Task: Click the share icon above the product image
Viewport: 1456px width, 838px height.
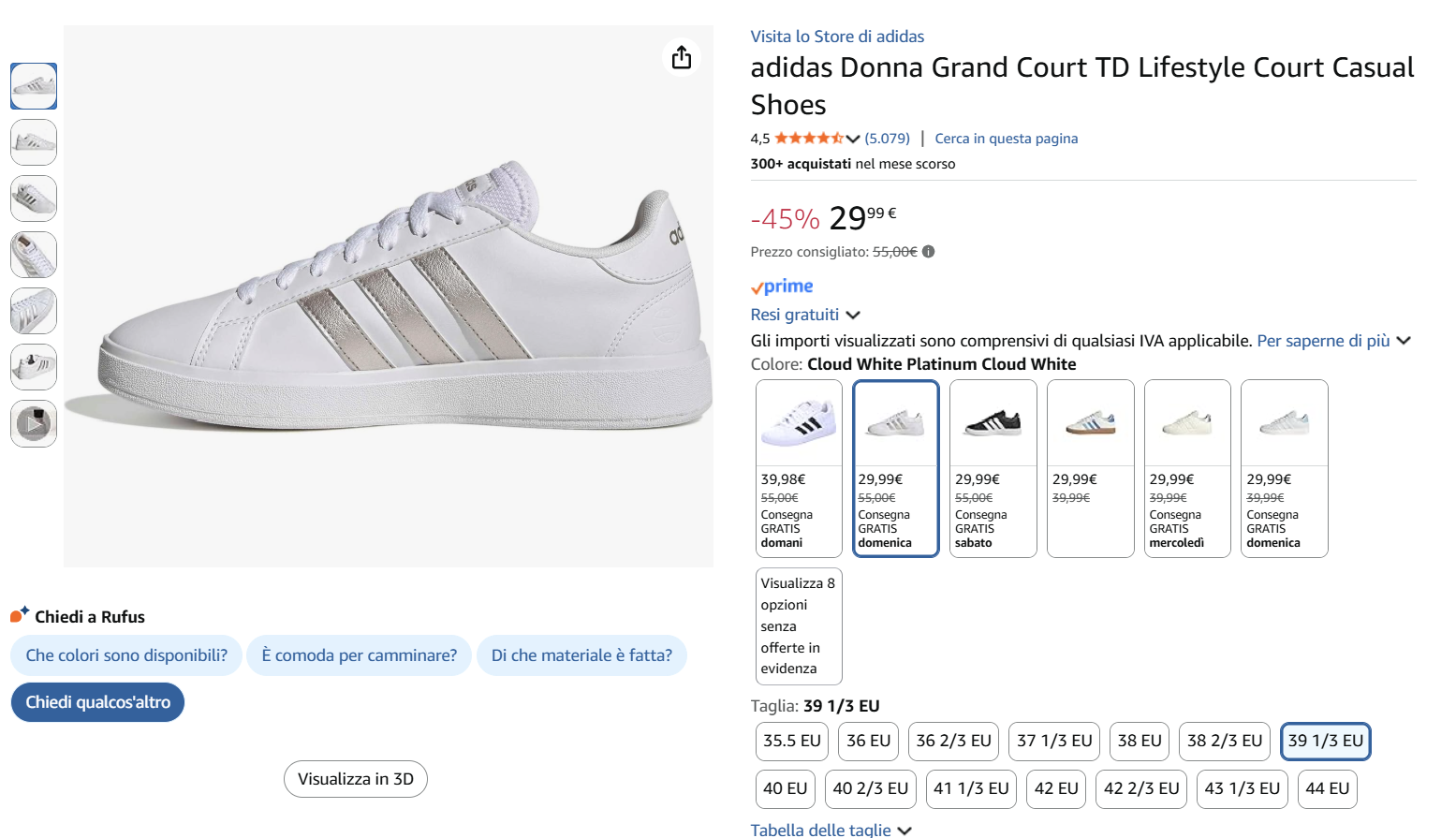Action: [x=682, y=57]
